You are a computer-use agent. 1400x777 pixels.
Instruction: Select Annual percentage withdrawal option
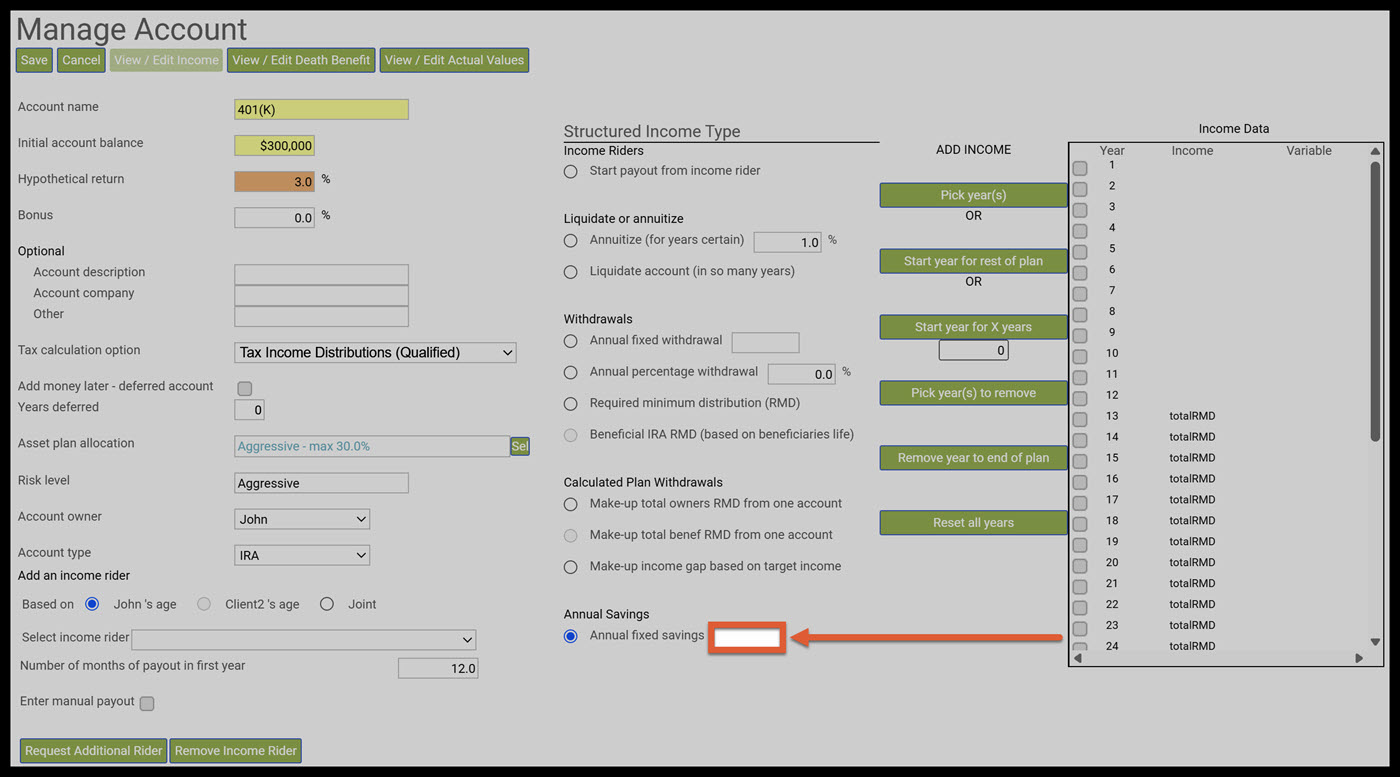pos(571,373)
